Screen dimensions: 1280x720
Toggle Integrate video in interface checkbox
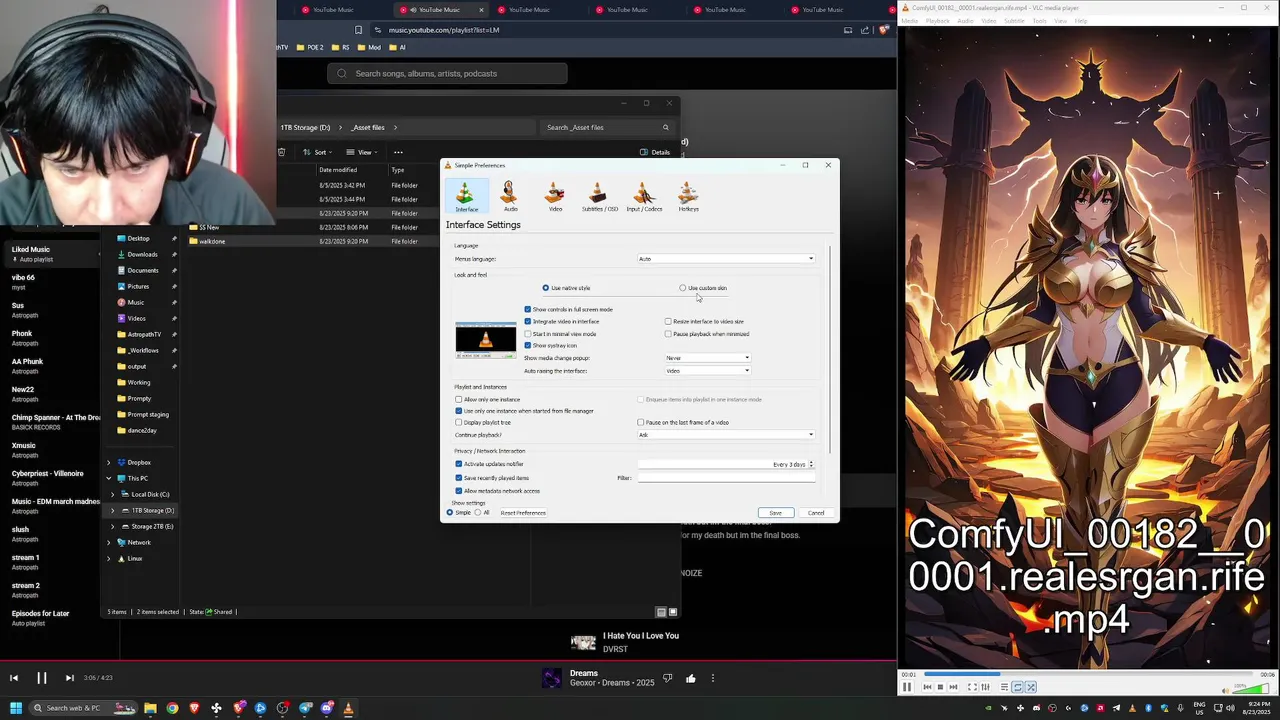point(528,321)
